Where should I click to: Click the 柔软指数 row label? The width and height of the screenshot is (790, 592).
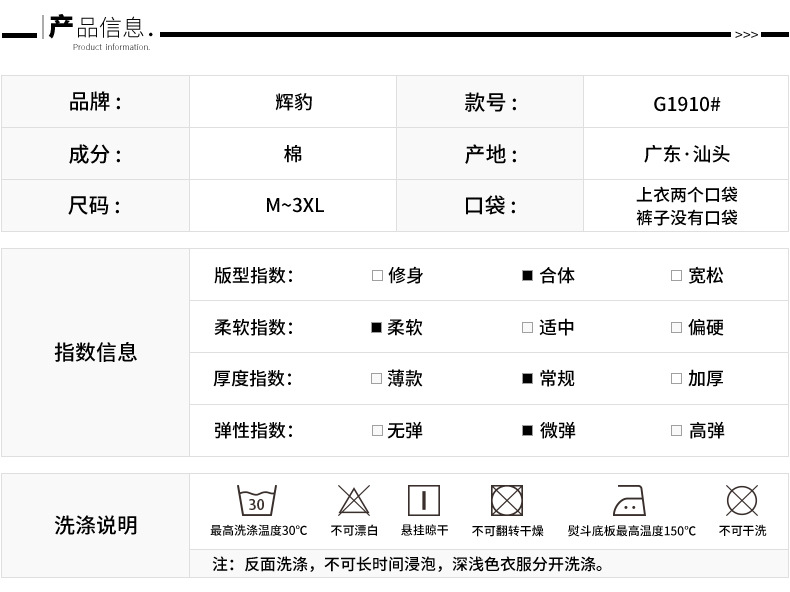(x=254, y=327)
